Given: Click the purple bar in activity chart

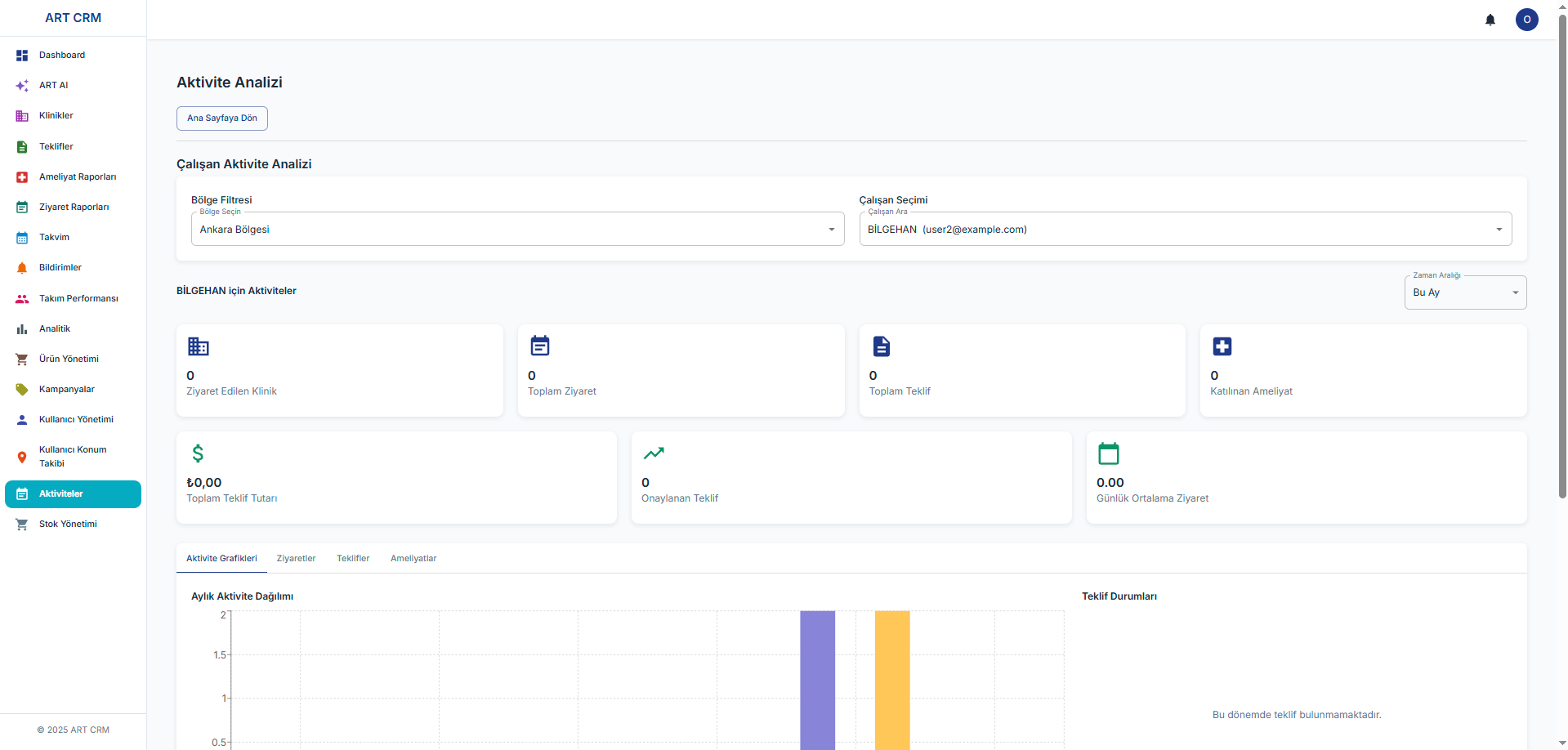Looking at the screenshot, I should tap(817, 680).
